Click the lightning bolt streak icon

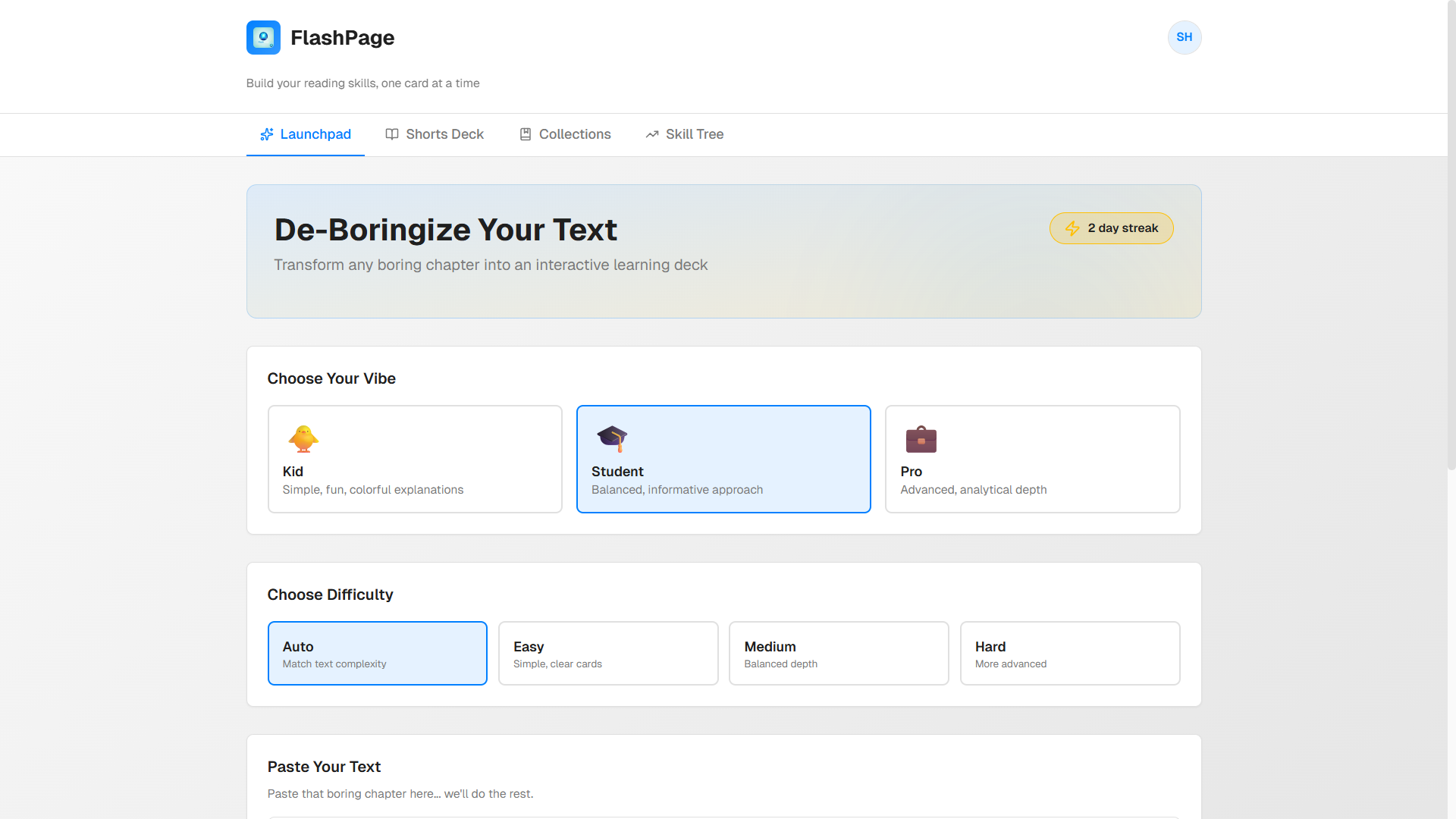pos(1072,228)
